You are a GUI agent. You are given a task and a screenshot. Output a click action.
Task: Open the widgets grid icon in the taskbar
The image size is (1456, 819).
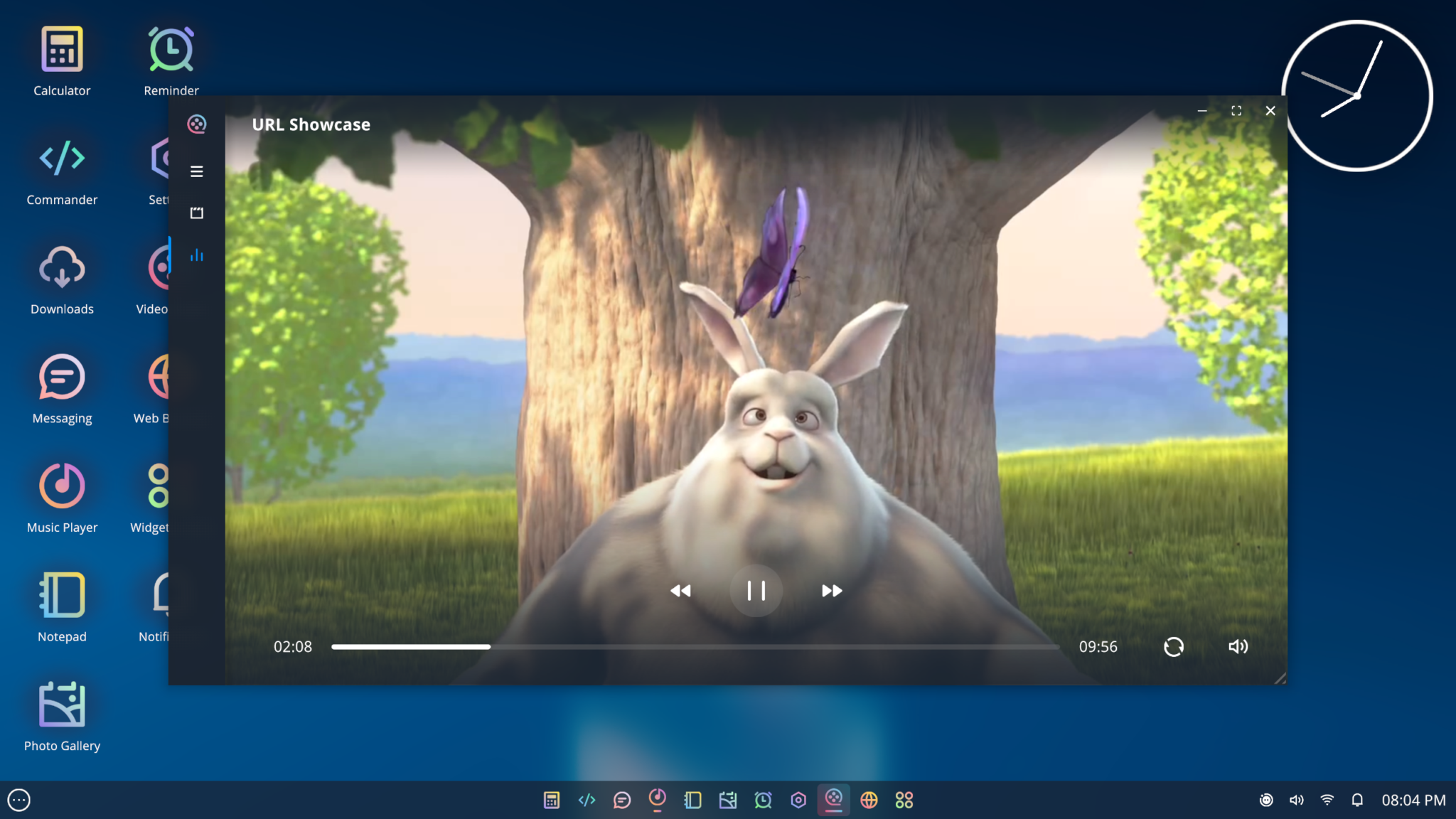pyautogui.click(x=904, y=800)
